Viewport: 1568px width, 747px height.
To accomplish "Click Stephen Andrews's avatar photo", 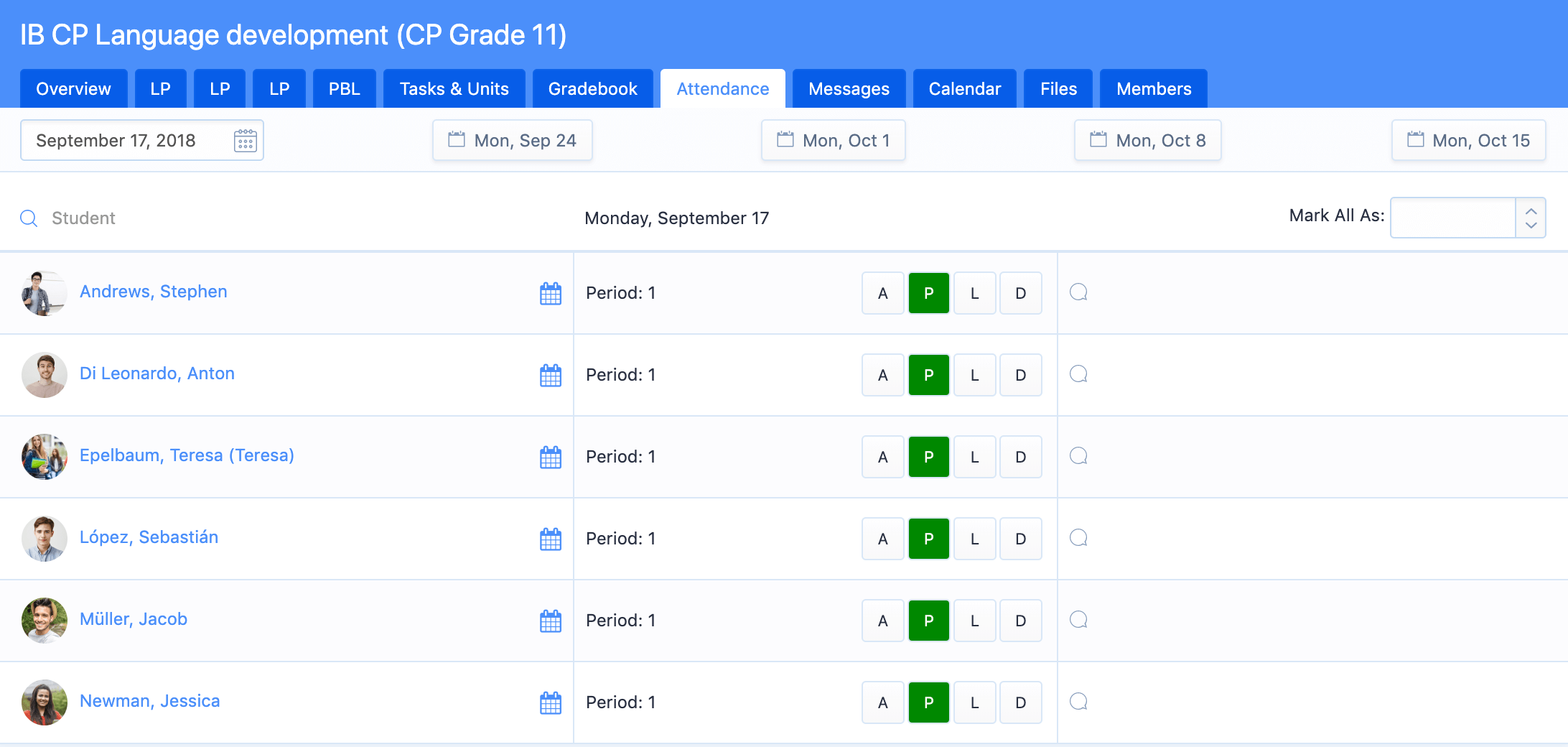I will pos(45,293).
